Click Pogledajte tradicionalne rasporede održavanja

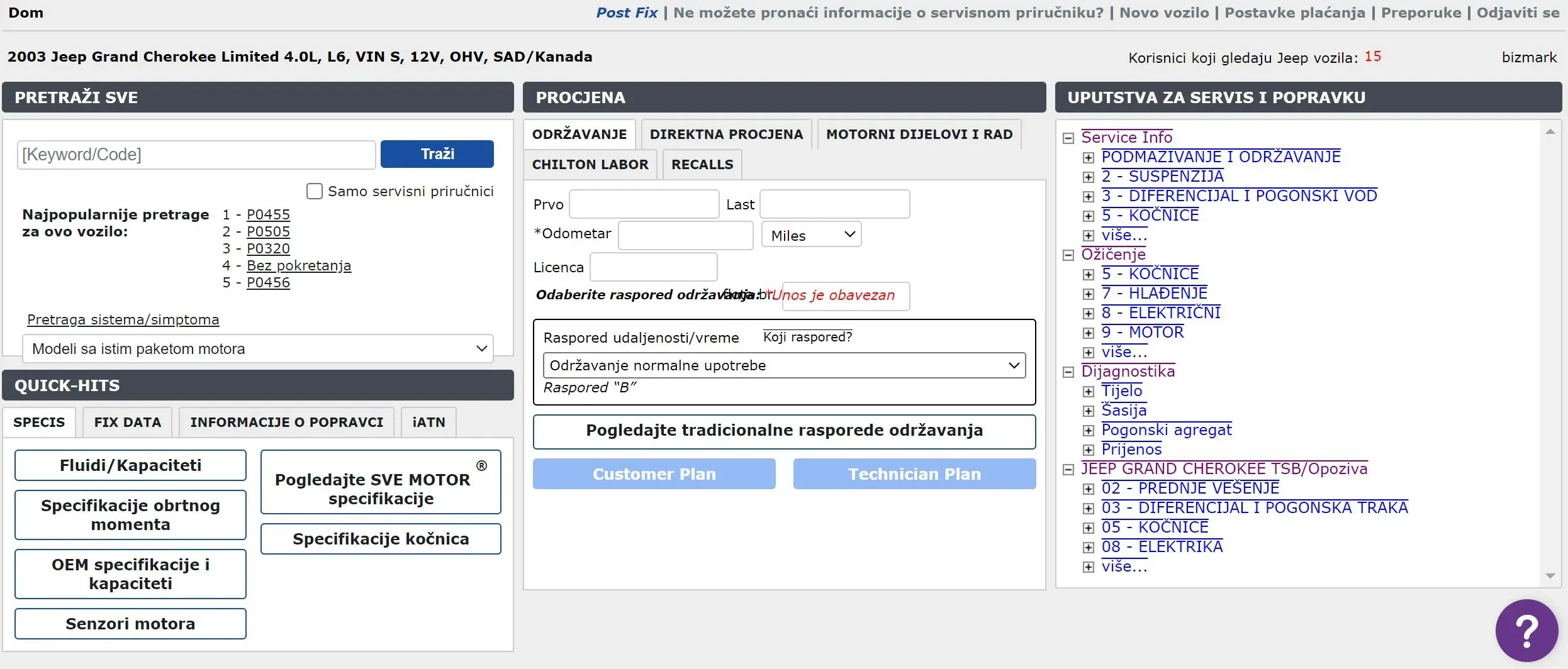pyautogui.click(x=784, y=431)
